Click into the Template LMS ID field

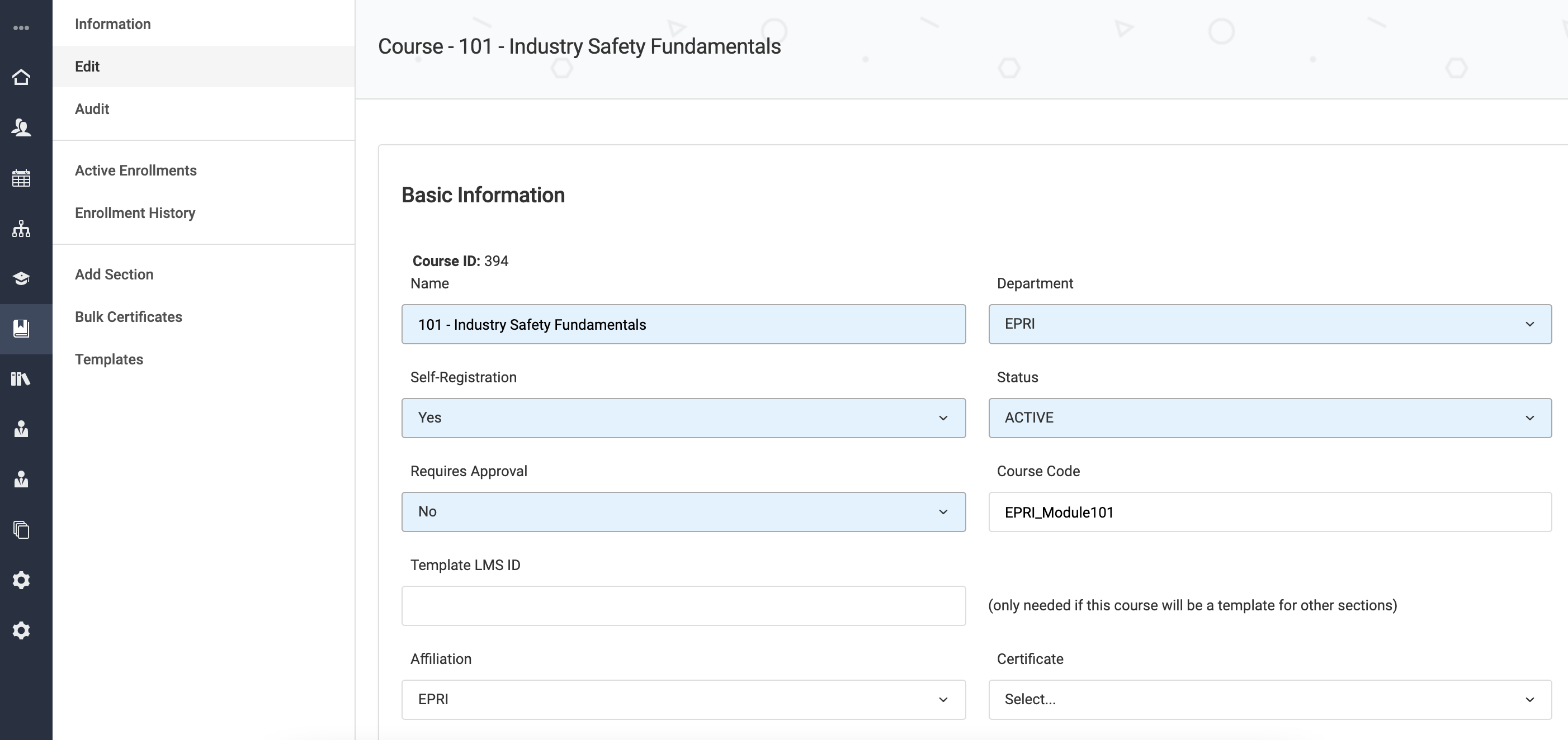pos(683,606)
